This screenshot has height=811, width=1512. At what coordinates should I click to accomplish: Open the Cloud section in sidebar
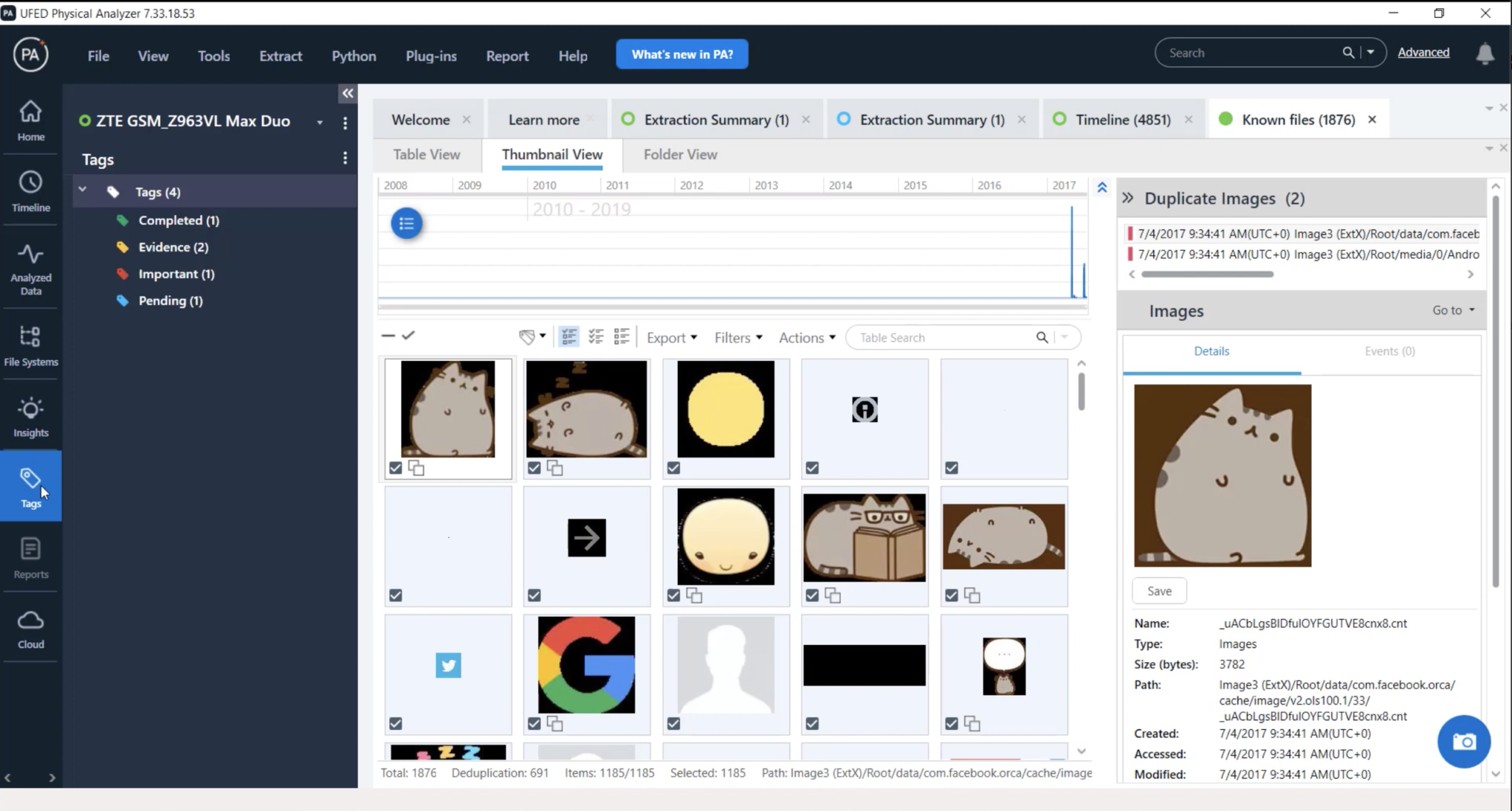30,629
